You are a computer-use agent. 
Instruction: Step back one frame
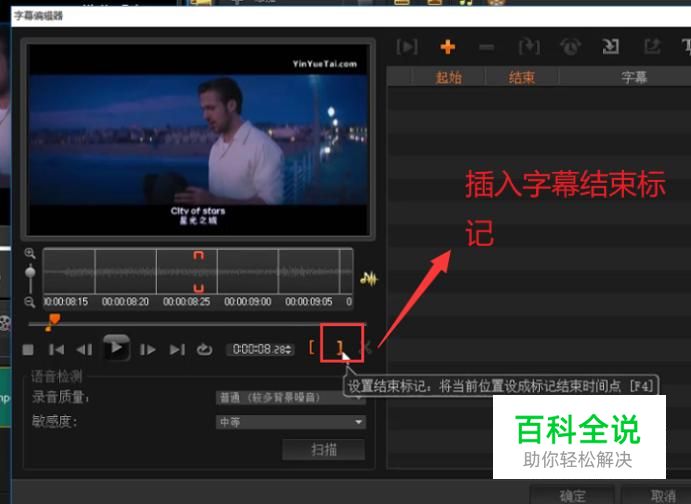click(84, 350)
